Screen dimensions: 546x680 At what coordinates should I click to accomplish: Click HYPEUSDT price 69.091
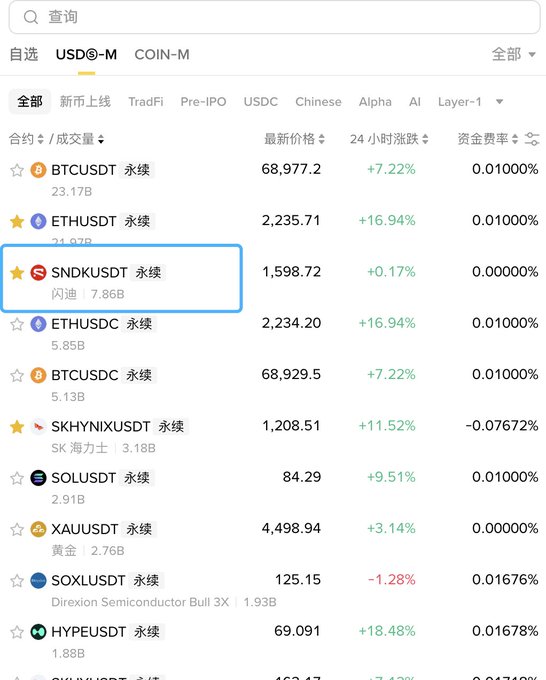pos(298,631)
